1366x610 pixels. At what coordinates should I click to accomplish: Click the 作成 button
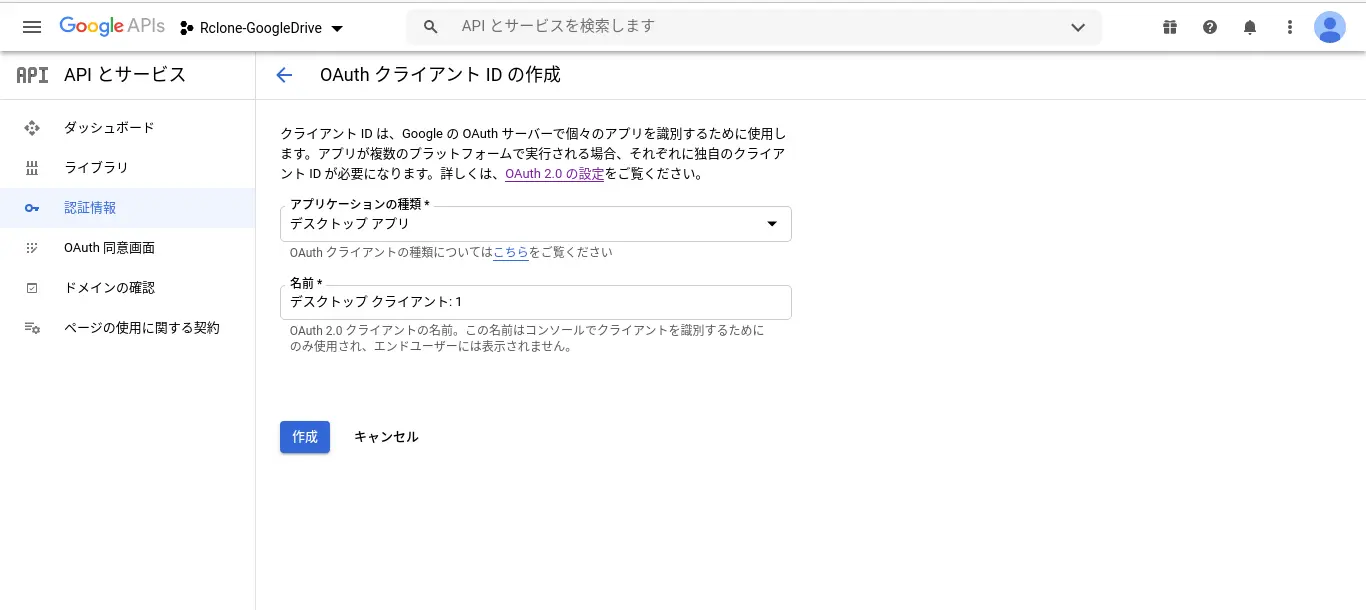click(x=305, y=437)
